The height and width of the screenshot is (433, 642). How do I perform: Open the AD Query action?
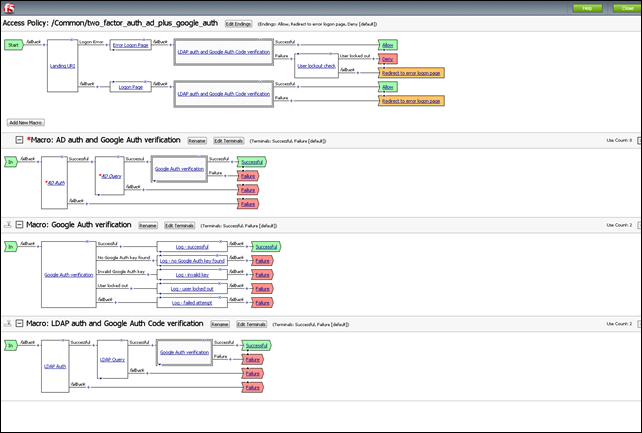[111, 176]
